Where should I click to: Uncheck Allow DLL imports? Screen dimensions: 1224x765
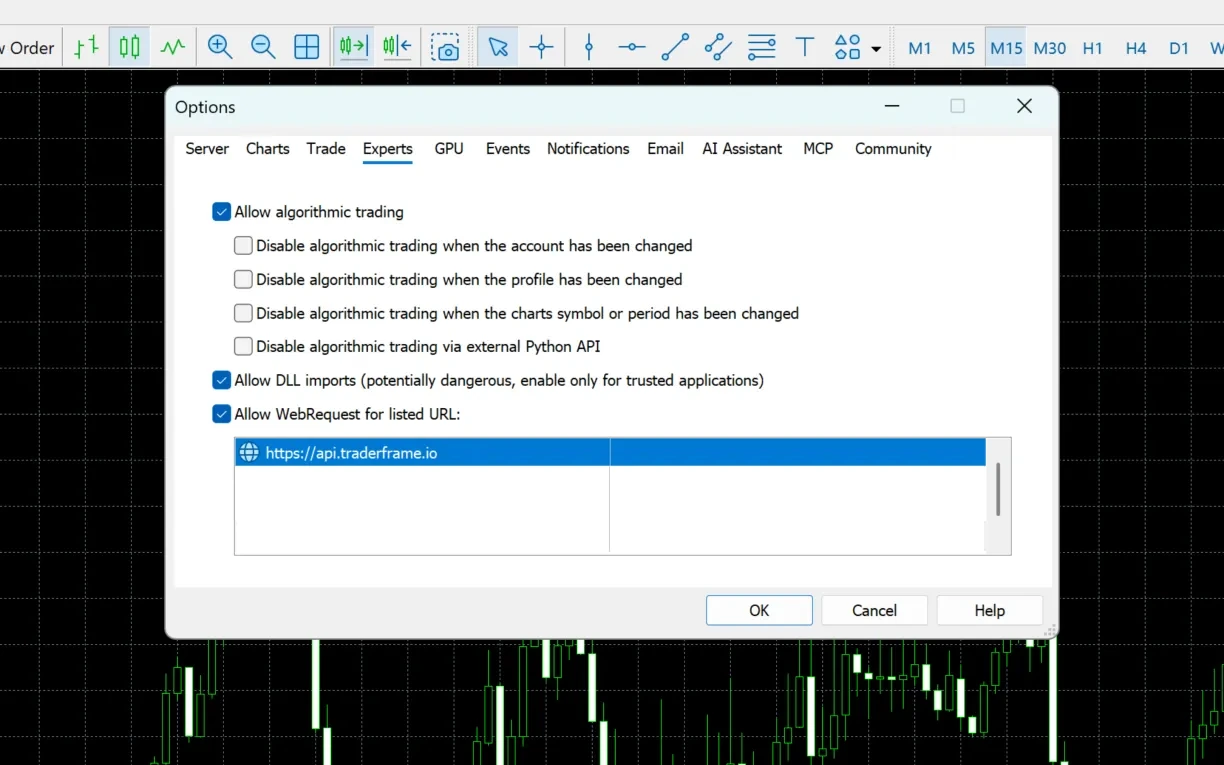[222, 380]
